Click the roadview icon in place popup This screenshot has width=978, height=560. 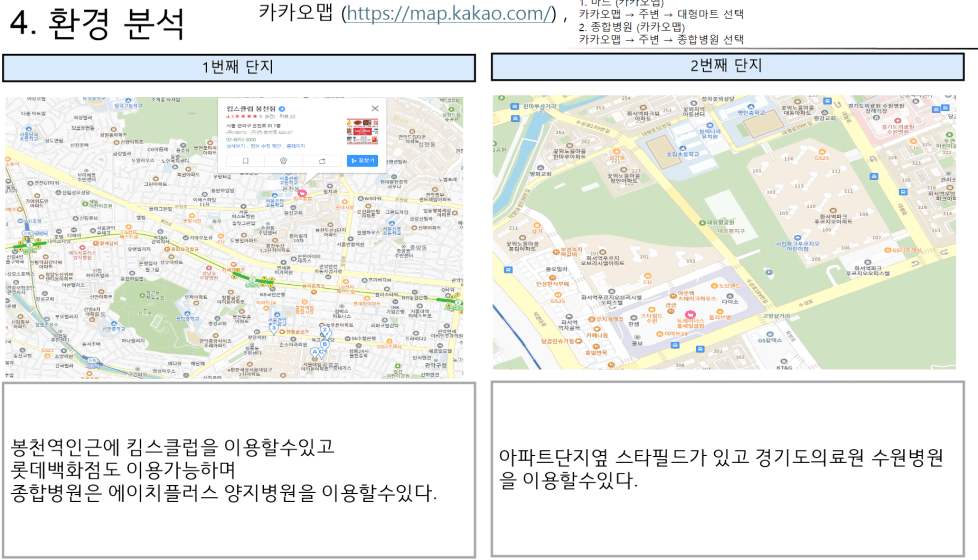[x=283, y=161]
